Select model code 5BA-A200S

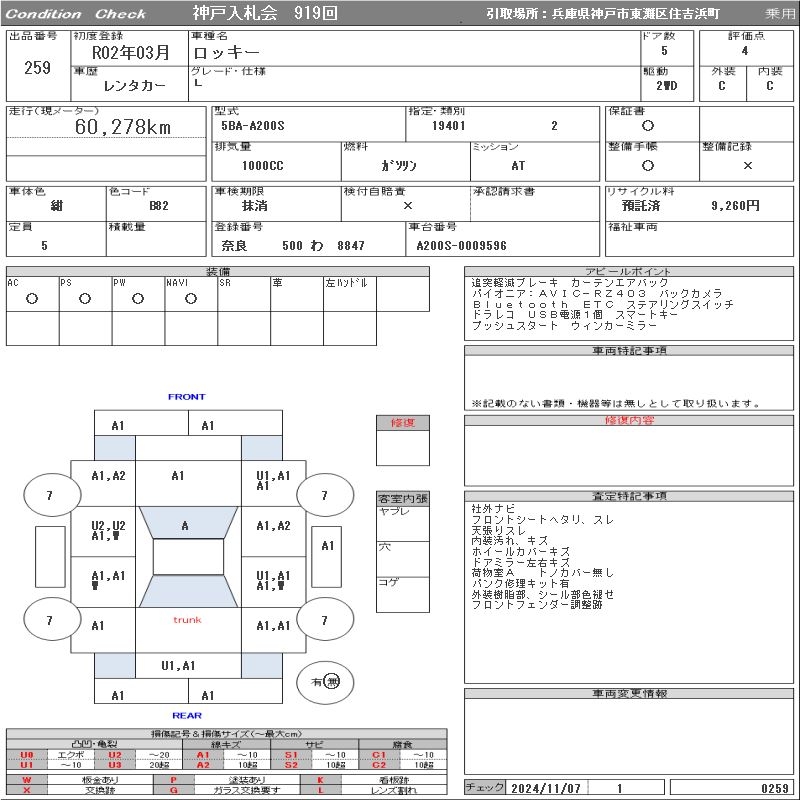tap(253, 126)
